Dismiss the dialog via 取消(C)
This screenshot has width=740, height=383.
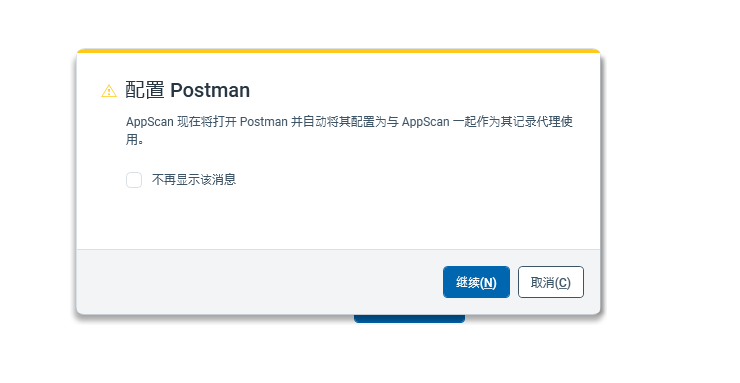click(551, 282)
